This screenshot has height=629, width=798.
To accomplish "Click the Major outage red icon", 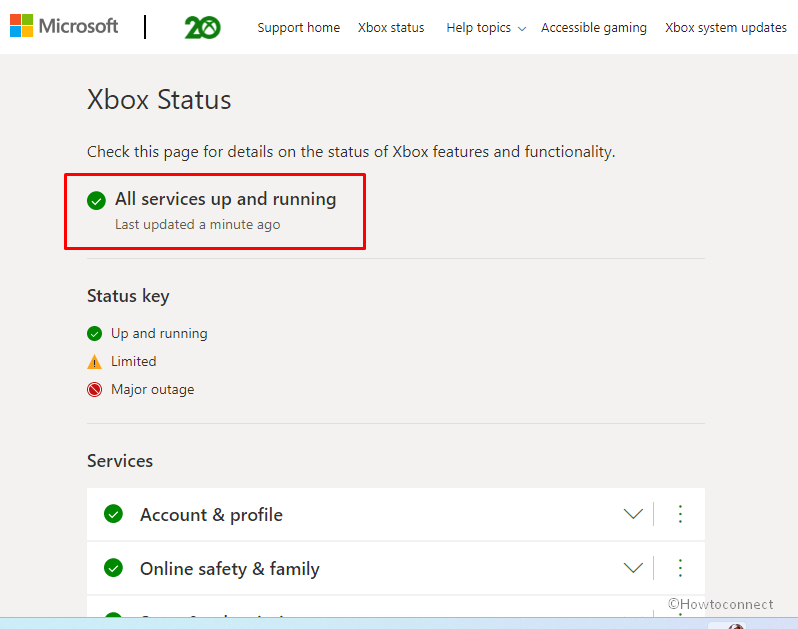I will [94, 390].
